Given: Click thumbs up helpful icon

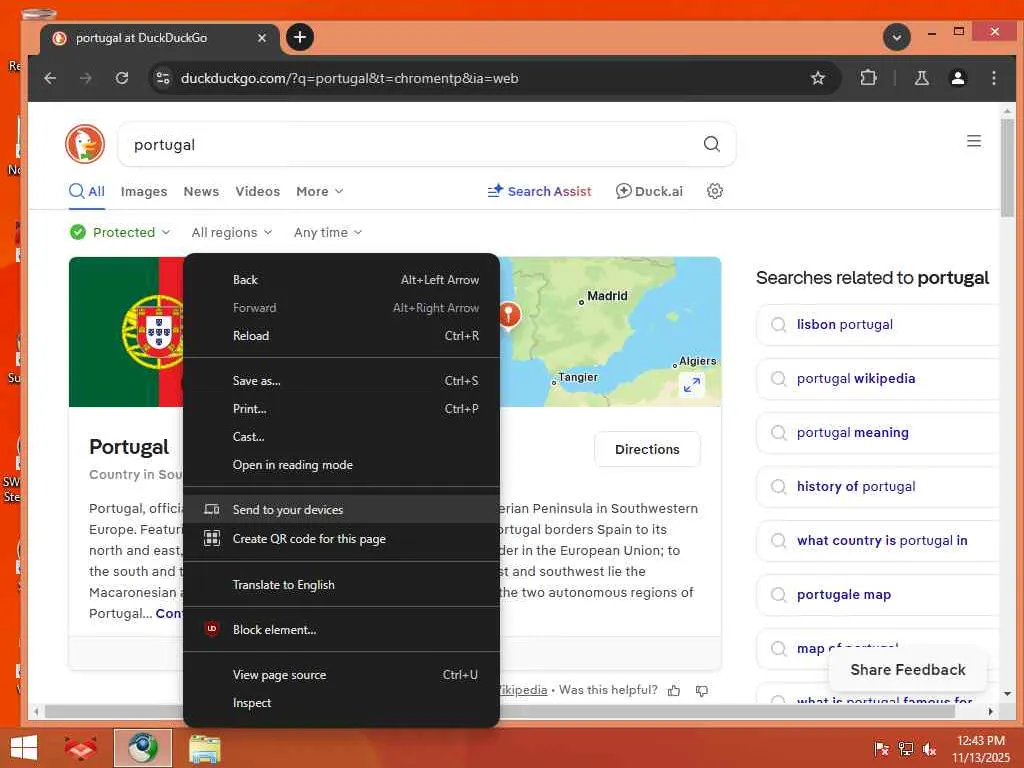Looking at the screenshot, I should tap(674, 690).
